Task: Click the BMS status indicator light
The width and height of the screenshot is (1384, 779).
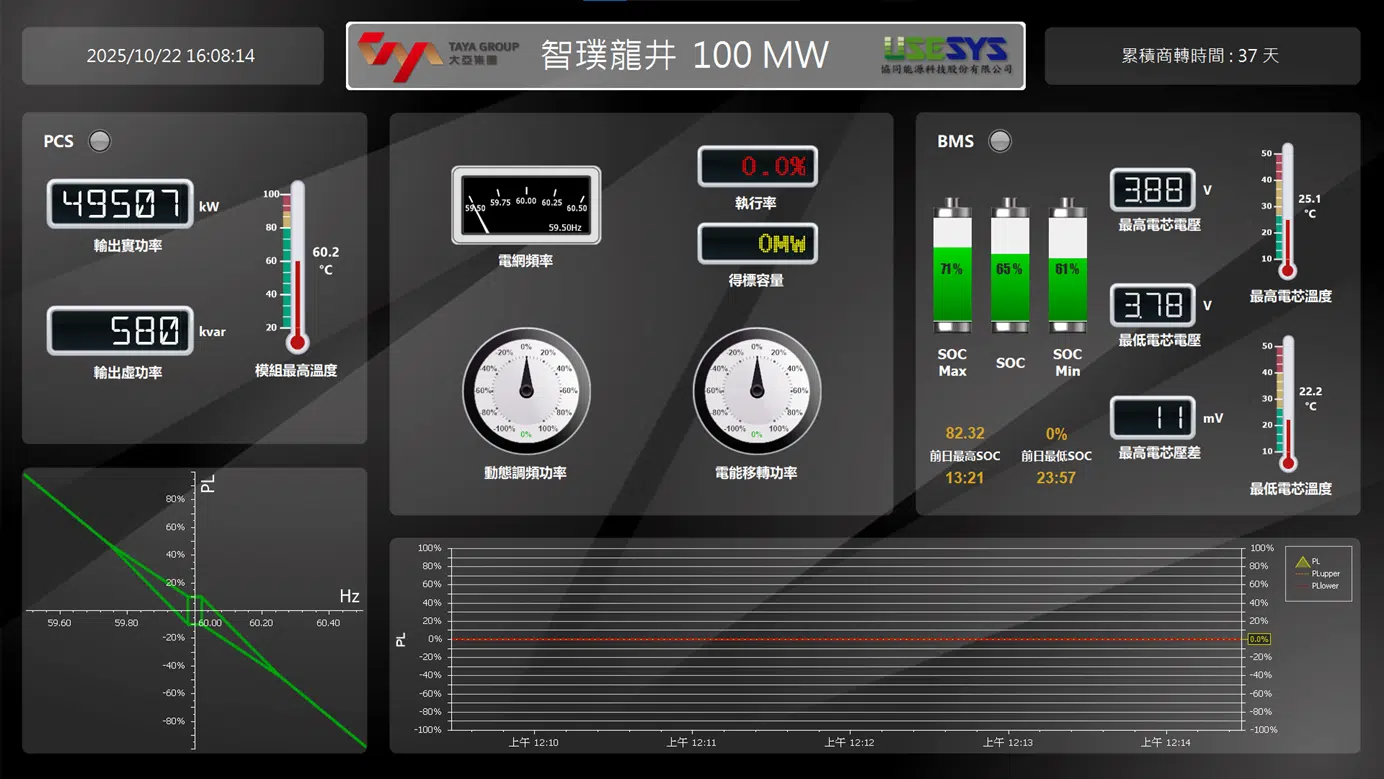Action: (x=1000, y=141)
